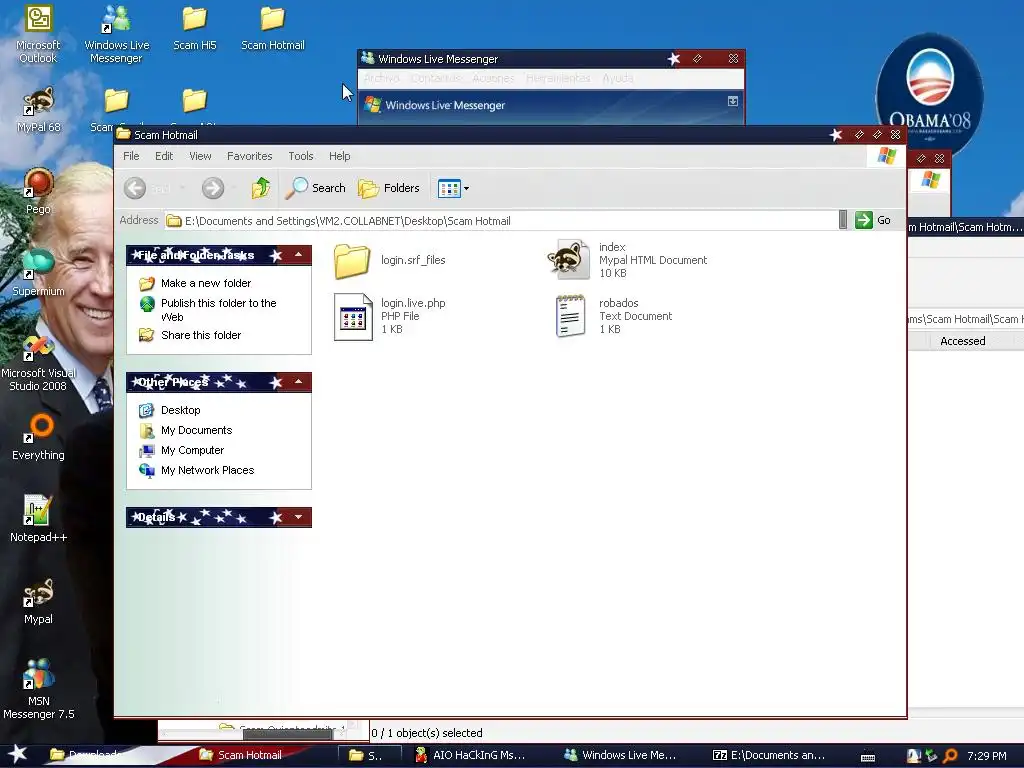The width and height of the screenshot is (1024, 768).
Task: Expand the address bar dropdown arrow
Action: point(842,220)
